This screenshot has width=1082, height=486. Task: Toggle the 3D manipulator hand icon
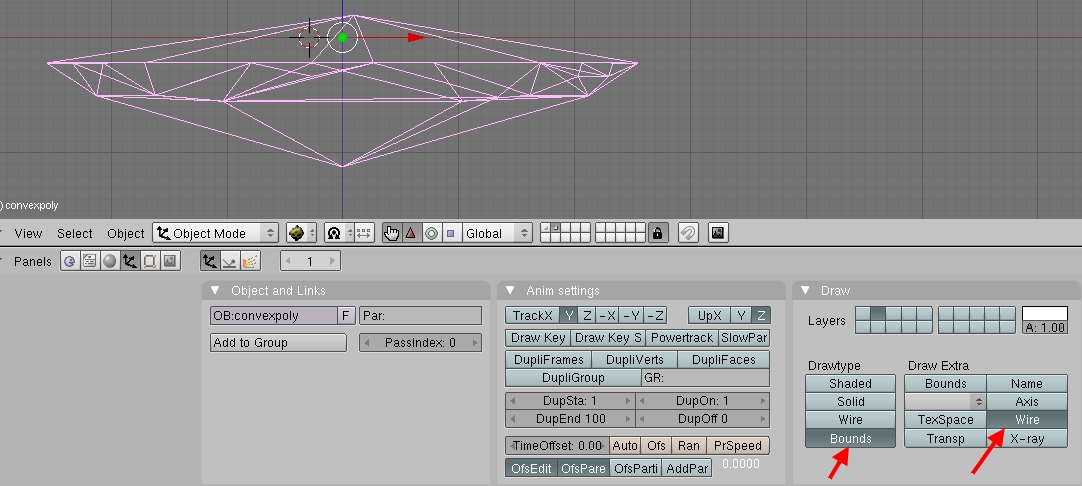click(392, 233)
